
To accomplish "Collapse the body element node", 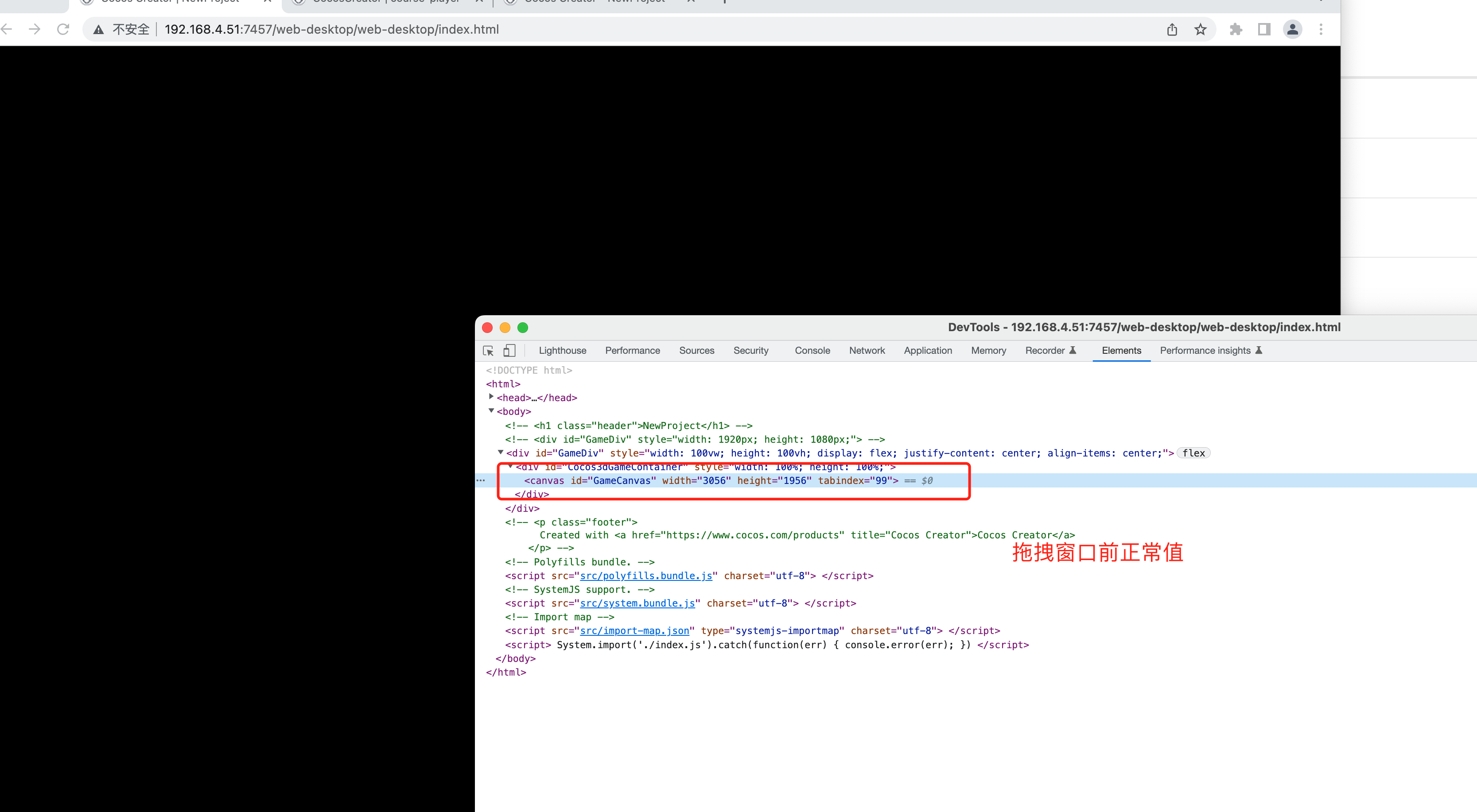I will tap(491, 411).
